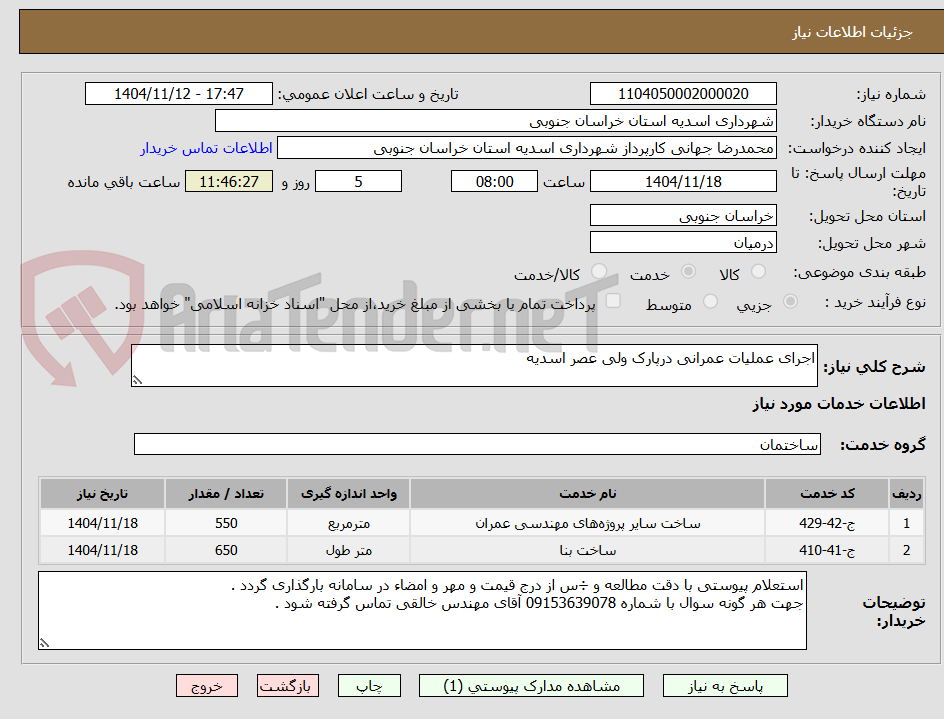Click the پاسخ به نیاز button

725,686
